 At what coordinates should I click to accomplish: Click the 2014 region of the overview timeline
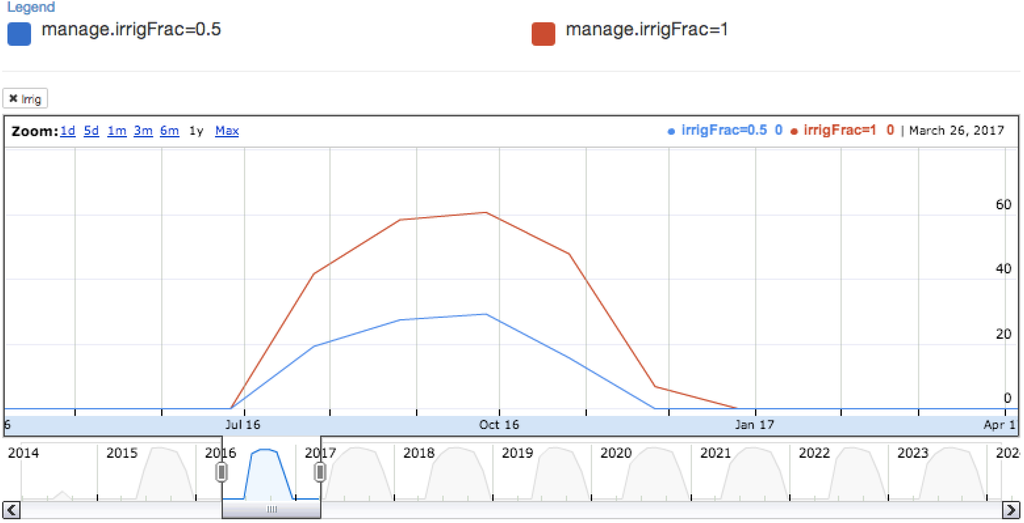pyautogui.click(x=24, y=453)
